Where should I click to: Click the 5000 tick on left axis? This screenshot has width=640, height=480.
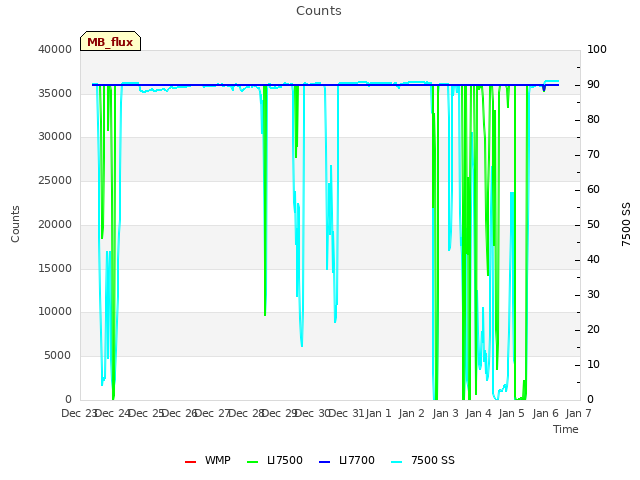coord(58,356)
